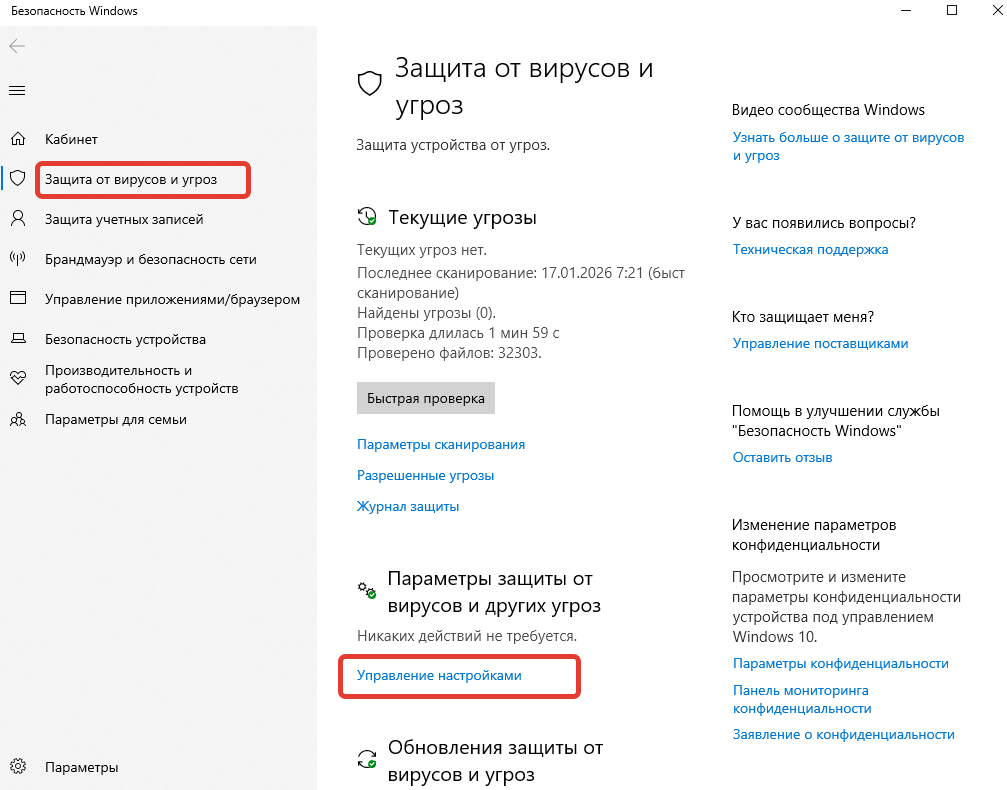Open Параметры для семьи page

pyautogui.click(x=116, y=420)
